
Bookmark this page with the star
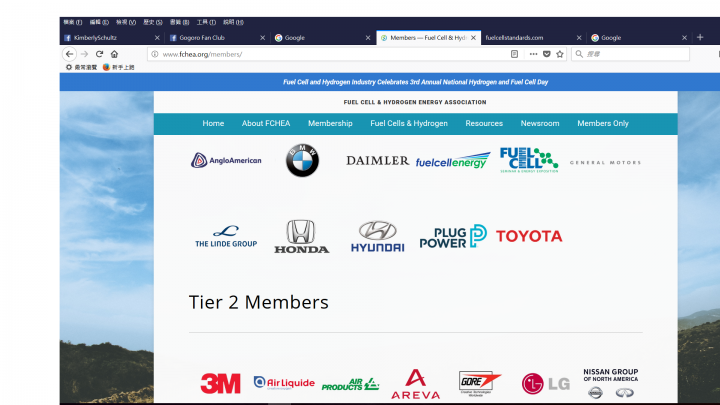click(560, 54)
